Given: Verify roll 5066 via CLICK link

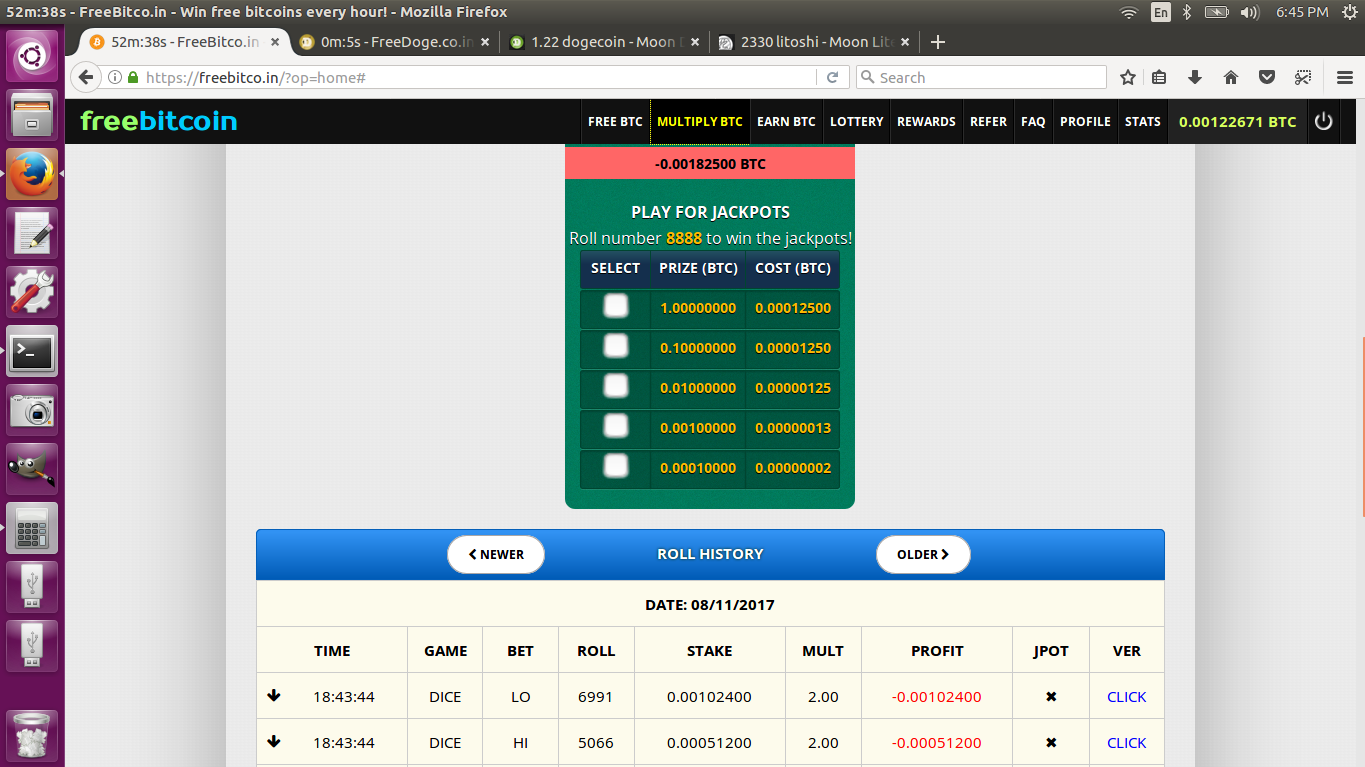Looking at the screenshot, I should click(x=1126, y=743).
